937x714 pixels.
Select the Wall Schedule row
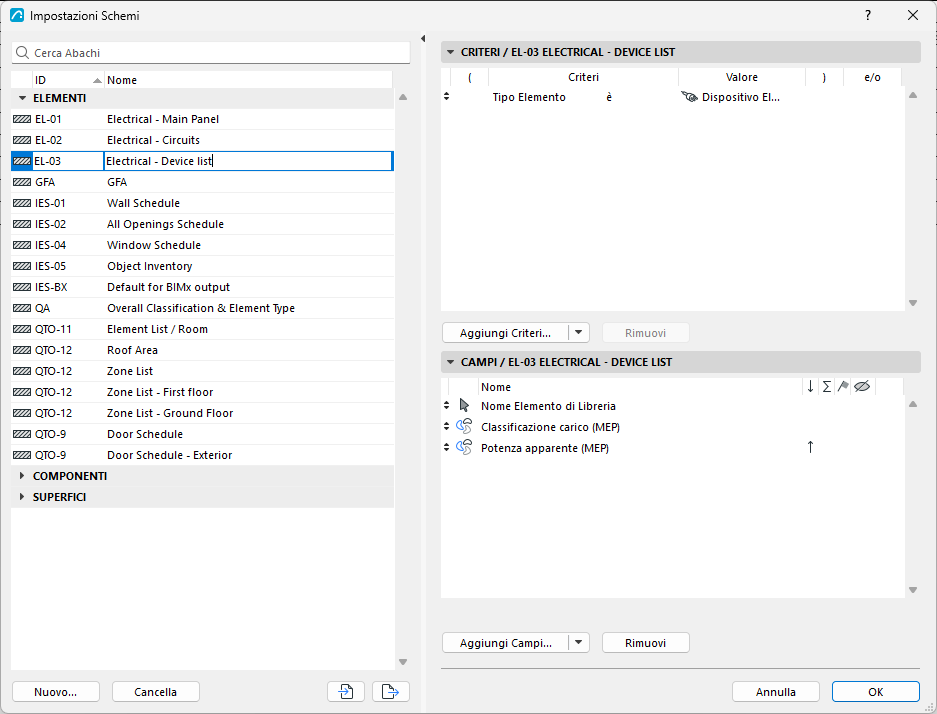tap(203, 203)
